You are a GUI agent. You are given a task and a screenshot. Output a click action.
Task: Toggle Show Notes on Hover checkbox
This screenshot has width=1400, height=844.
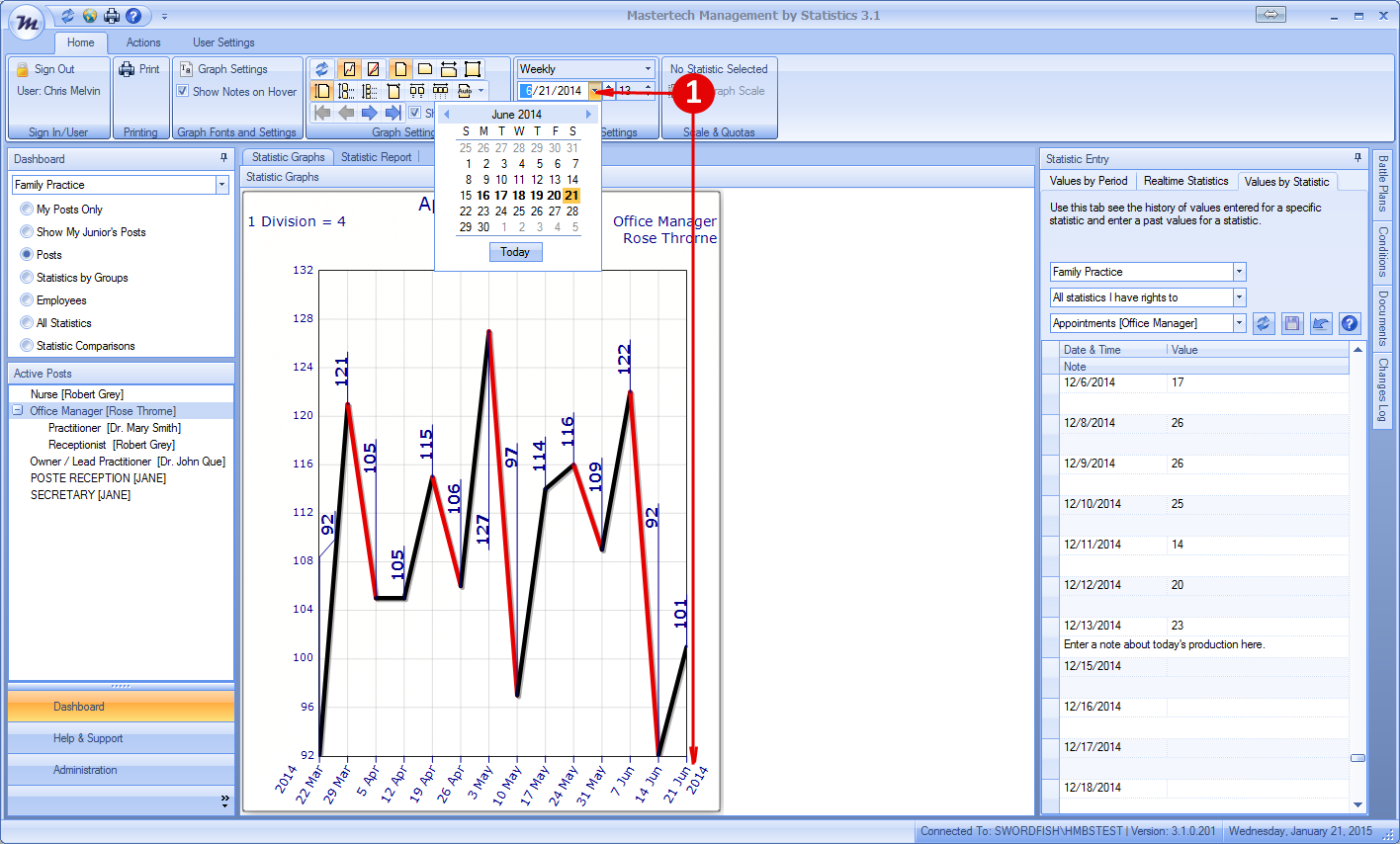pos(183,91)
